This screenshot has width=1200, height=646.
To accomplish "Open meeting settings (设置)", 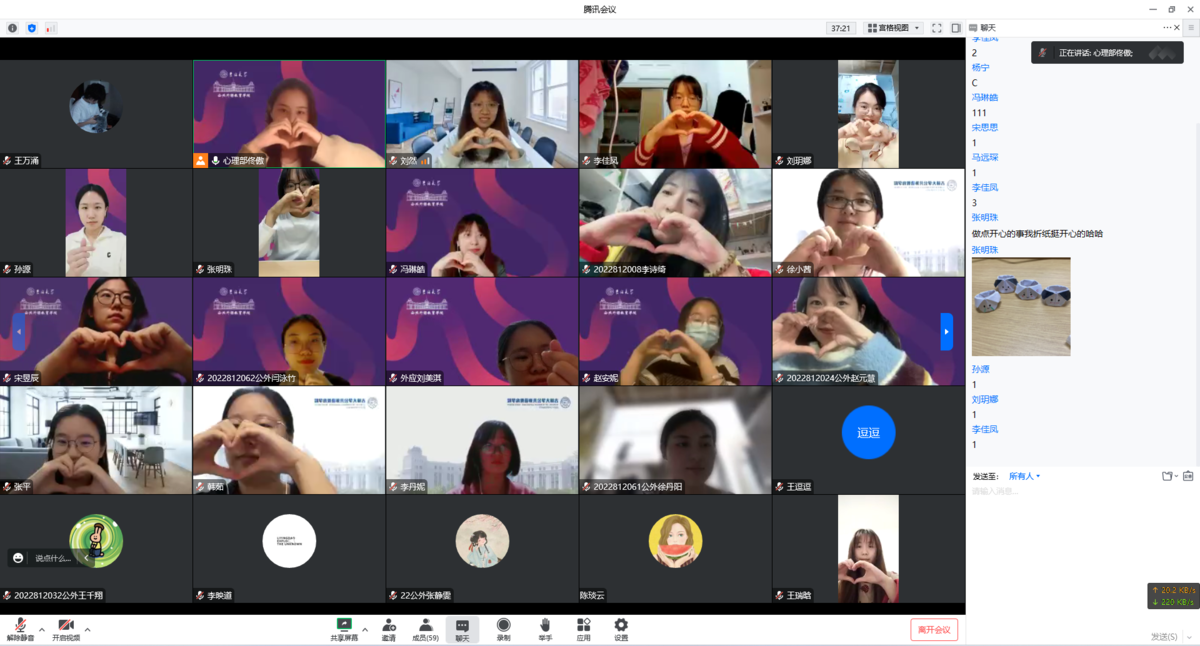I will click(x=621, y=629).
